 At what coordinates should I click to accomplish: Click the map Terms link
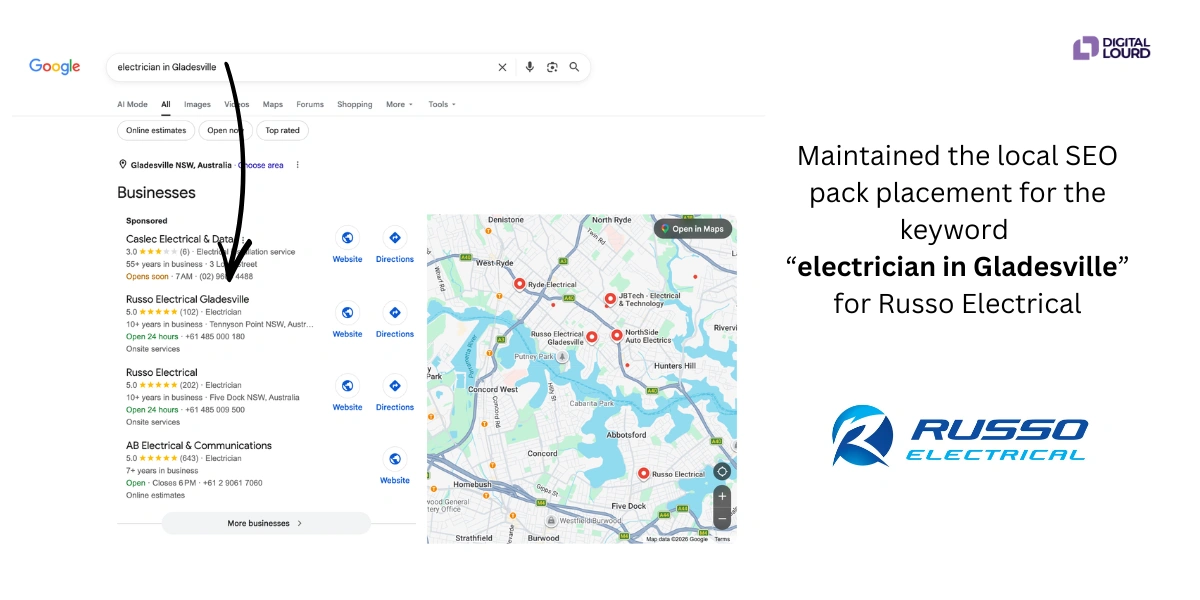[722, 539]
